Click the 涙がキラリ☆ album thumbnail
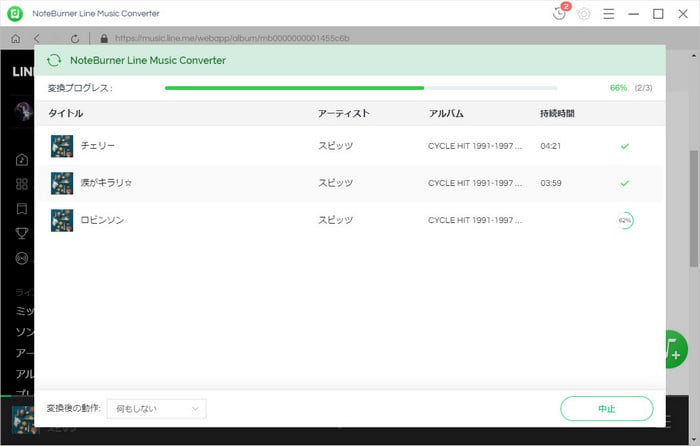 click(x=62, y=183)
